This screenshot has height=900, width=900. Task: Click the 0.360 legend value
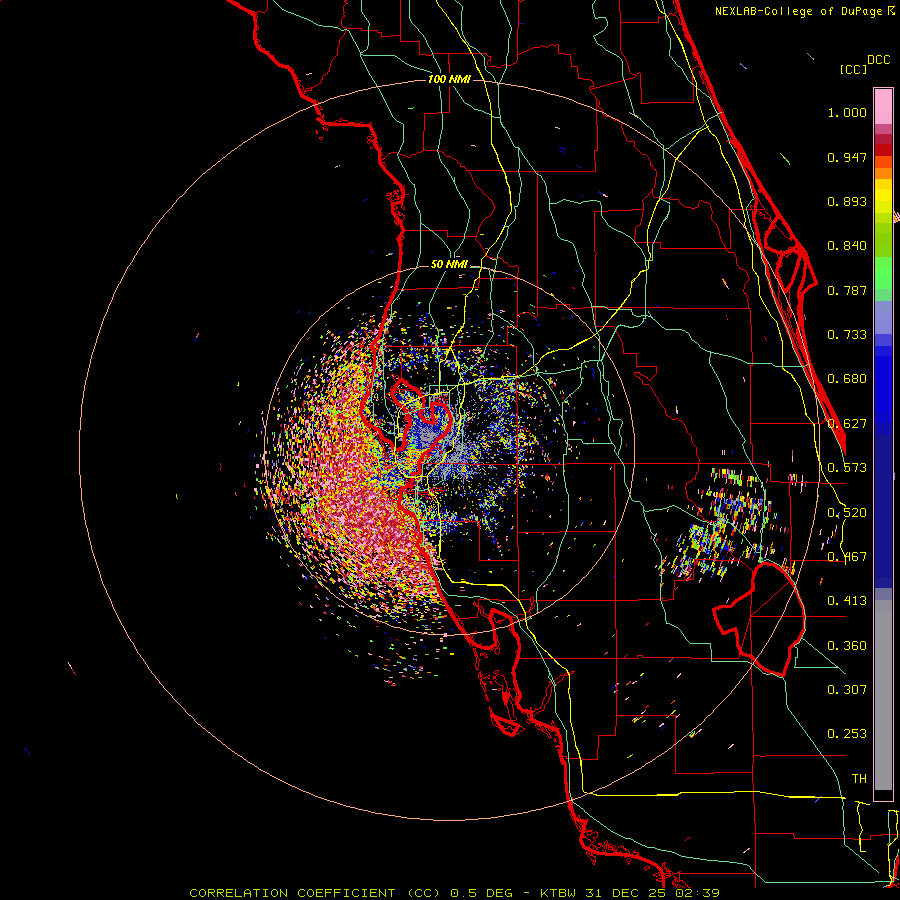click(x=847, y=646)
